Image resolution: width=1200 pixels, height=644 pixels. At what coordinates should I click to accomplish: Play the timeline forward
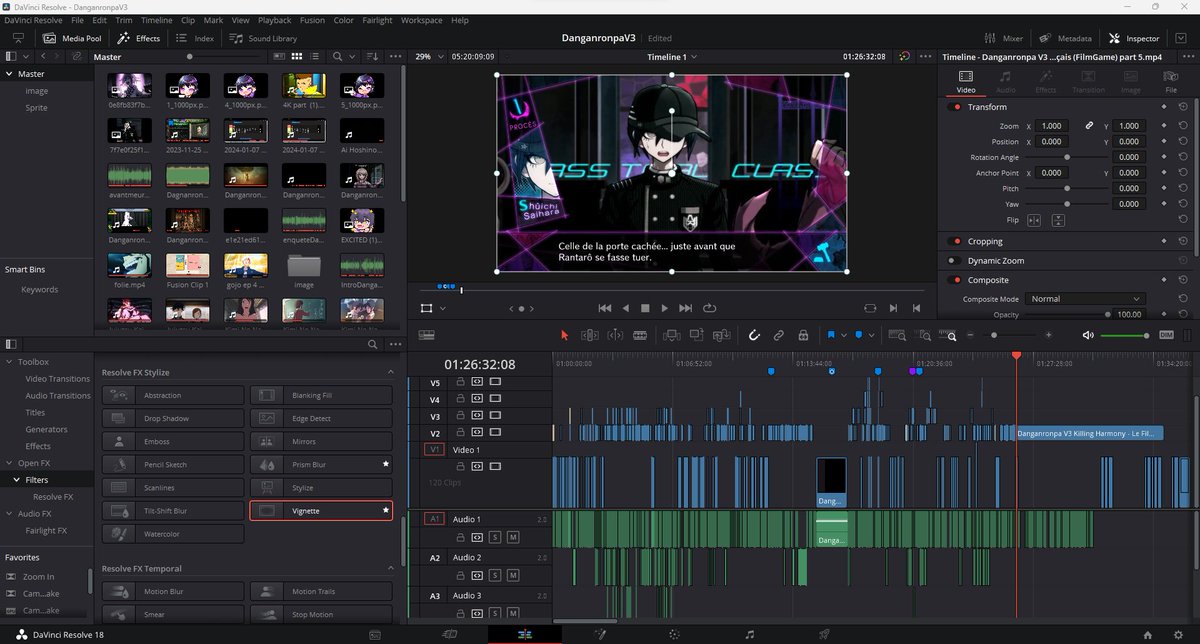(x=664, y=308)
